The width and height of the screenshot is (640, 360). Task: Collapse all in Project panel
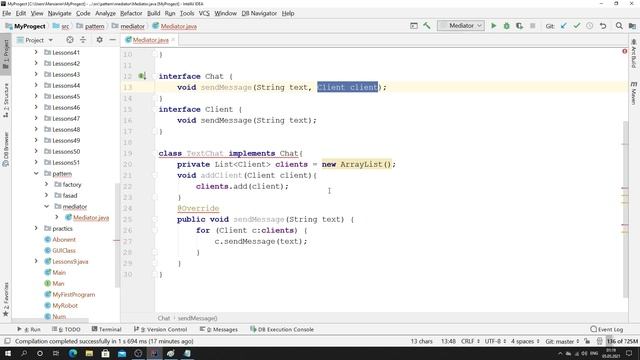tap(83, 40)
